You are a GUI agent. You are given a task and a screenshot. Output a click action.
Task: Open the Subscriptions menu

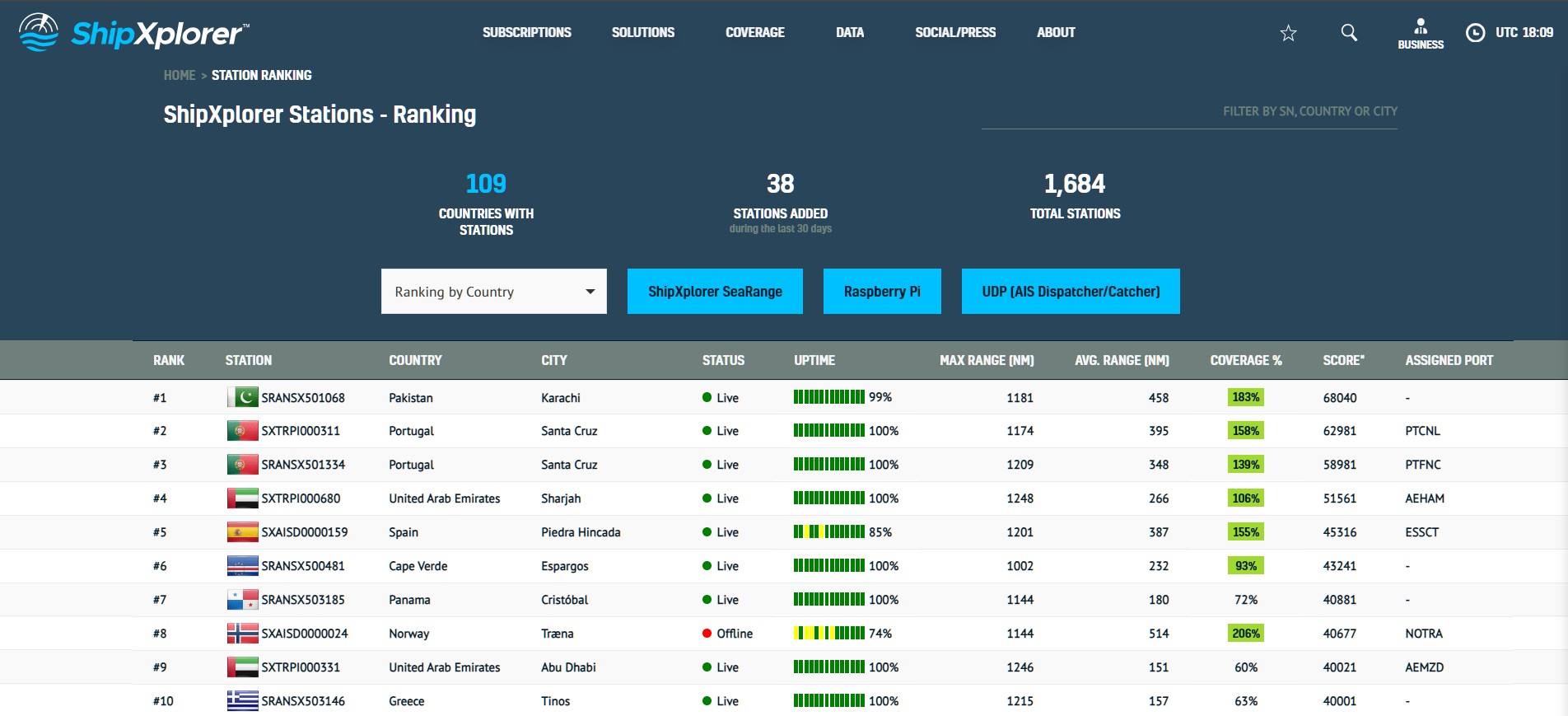[x=526, y=33]
